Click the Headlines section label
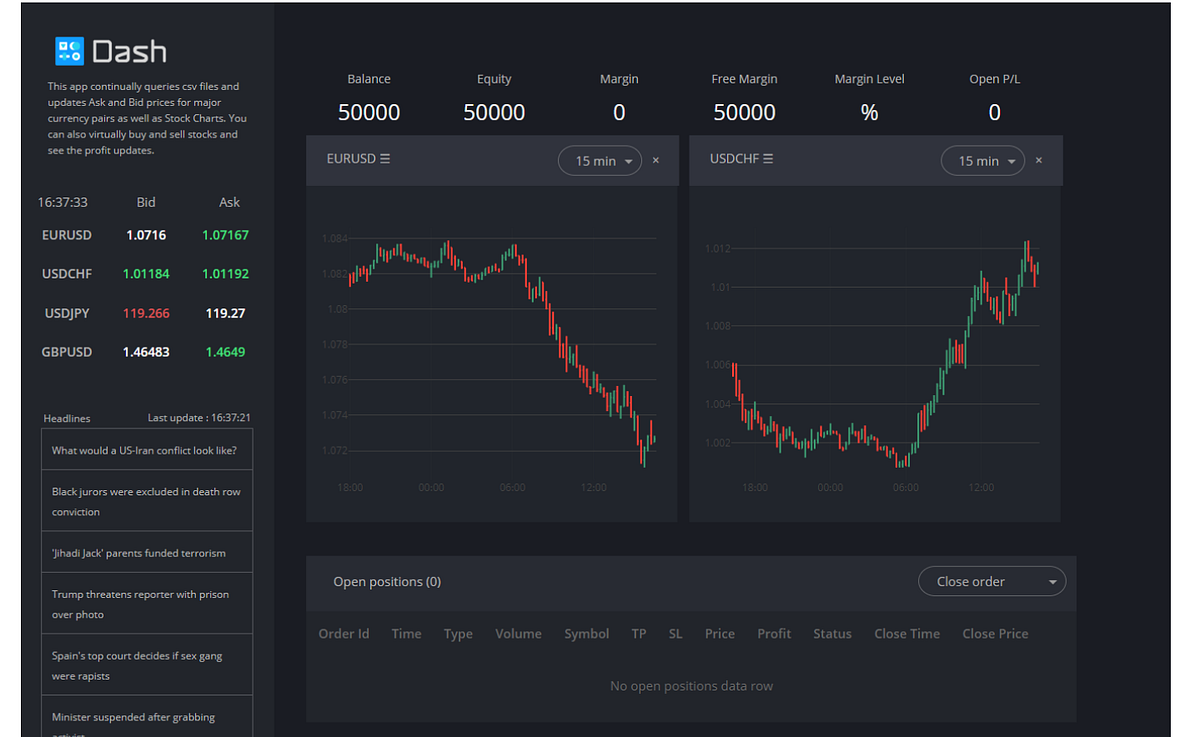This screenshot has width=1200, height=737. click(66, 418)
